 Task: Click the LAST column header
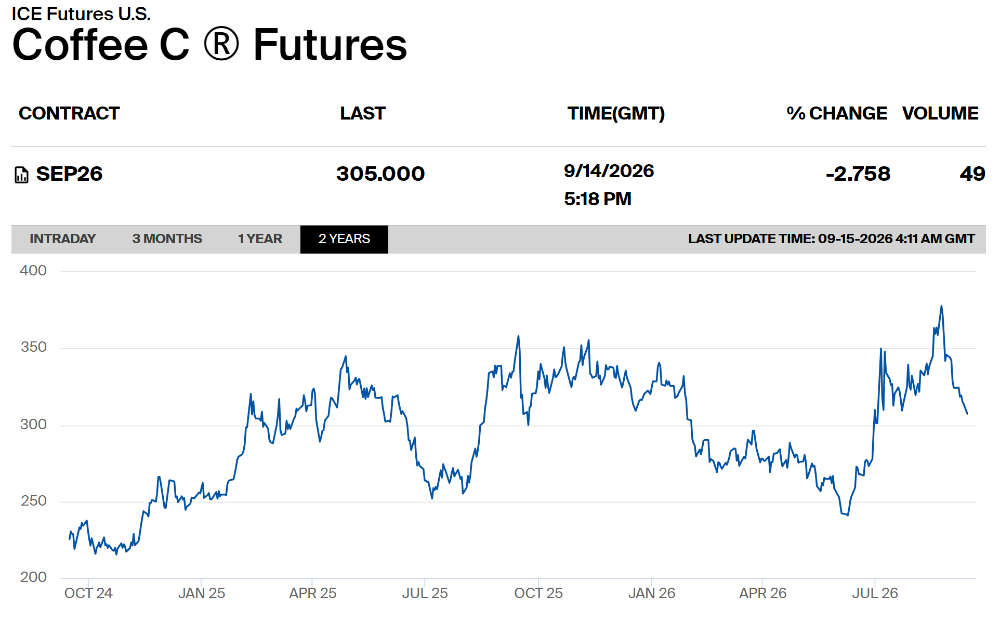pyautogui.click(x=362, y=114)
